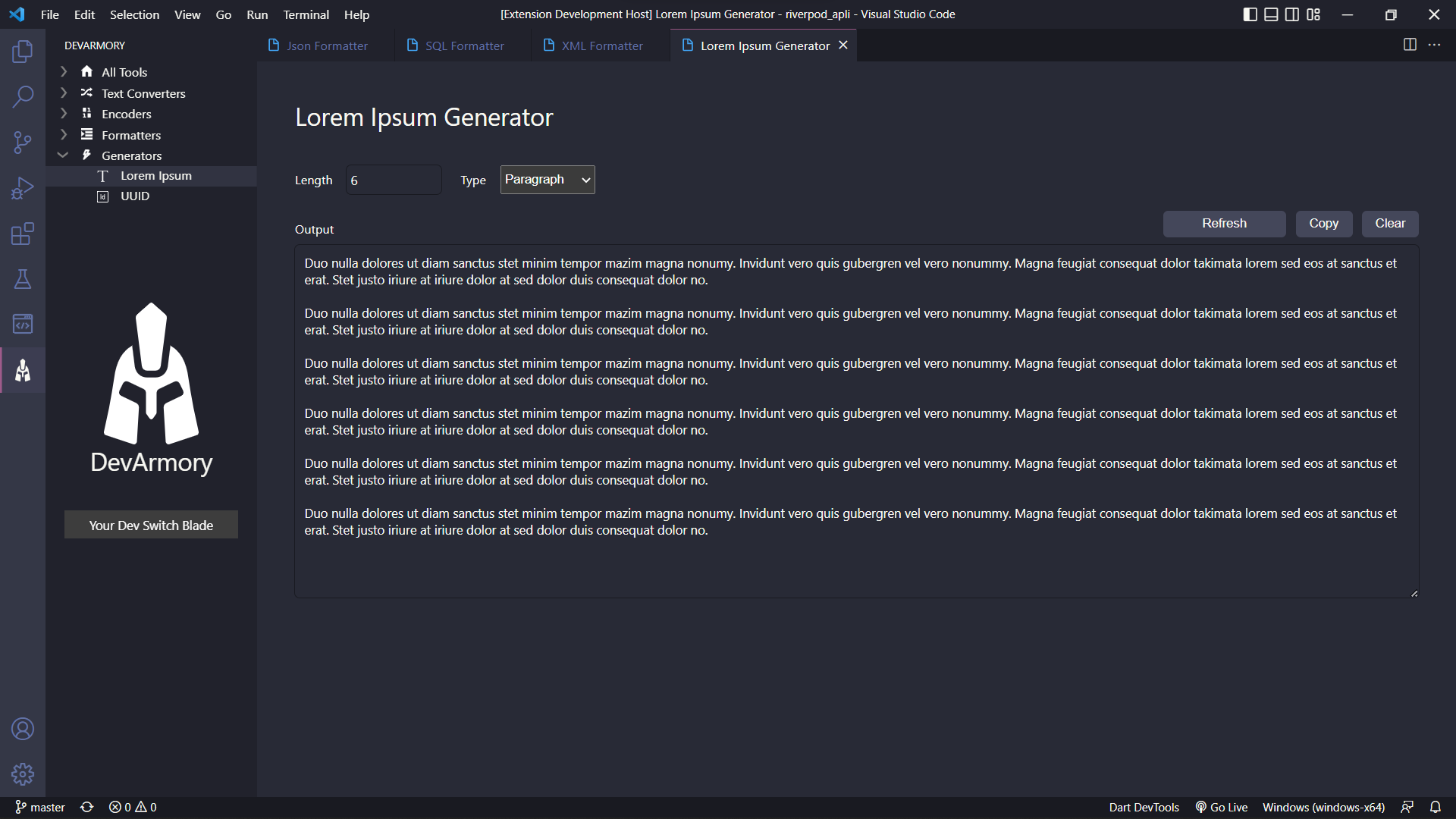Select the DevArmory helmet activity icon

23,370
